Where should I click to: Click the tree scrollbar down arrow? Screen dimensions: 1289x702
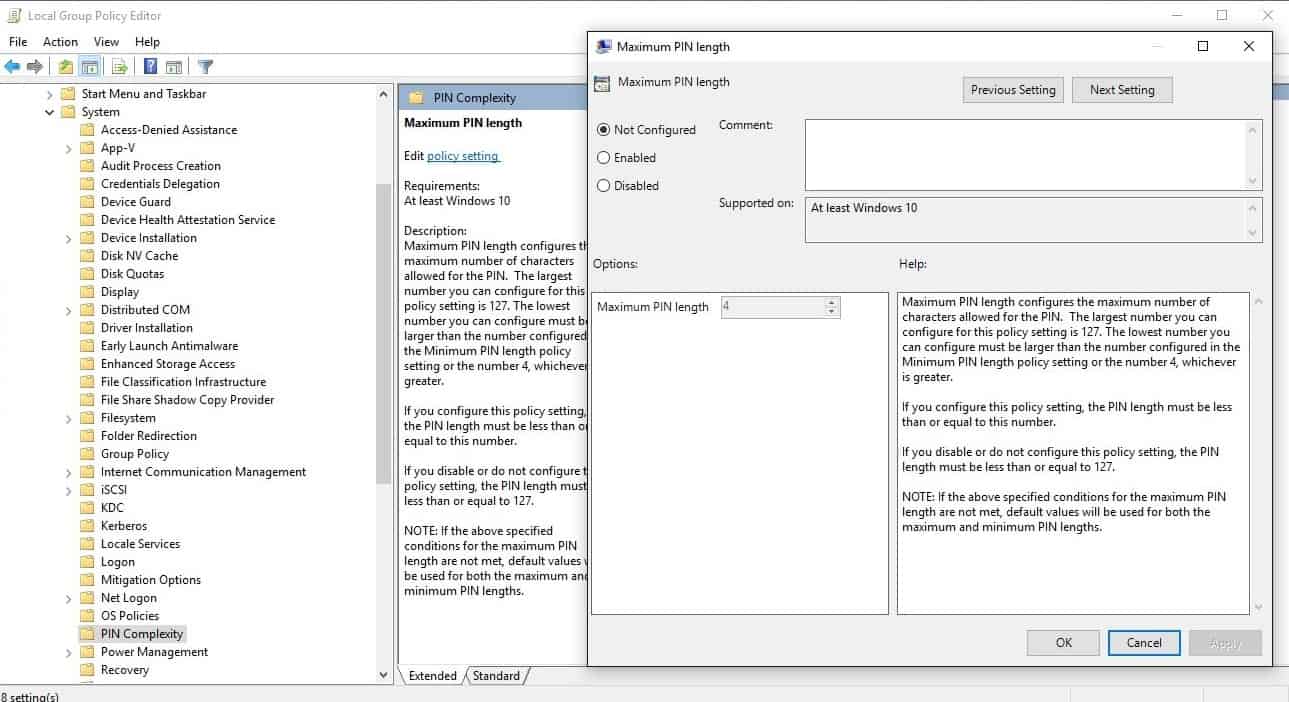coord(383,675)
